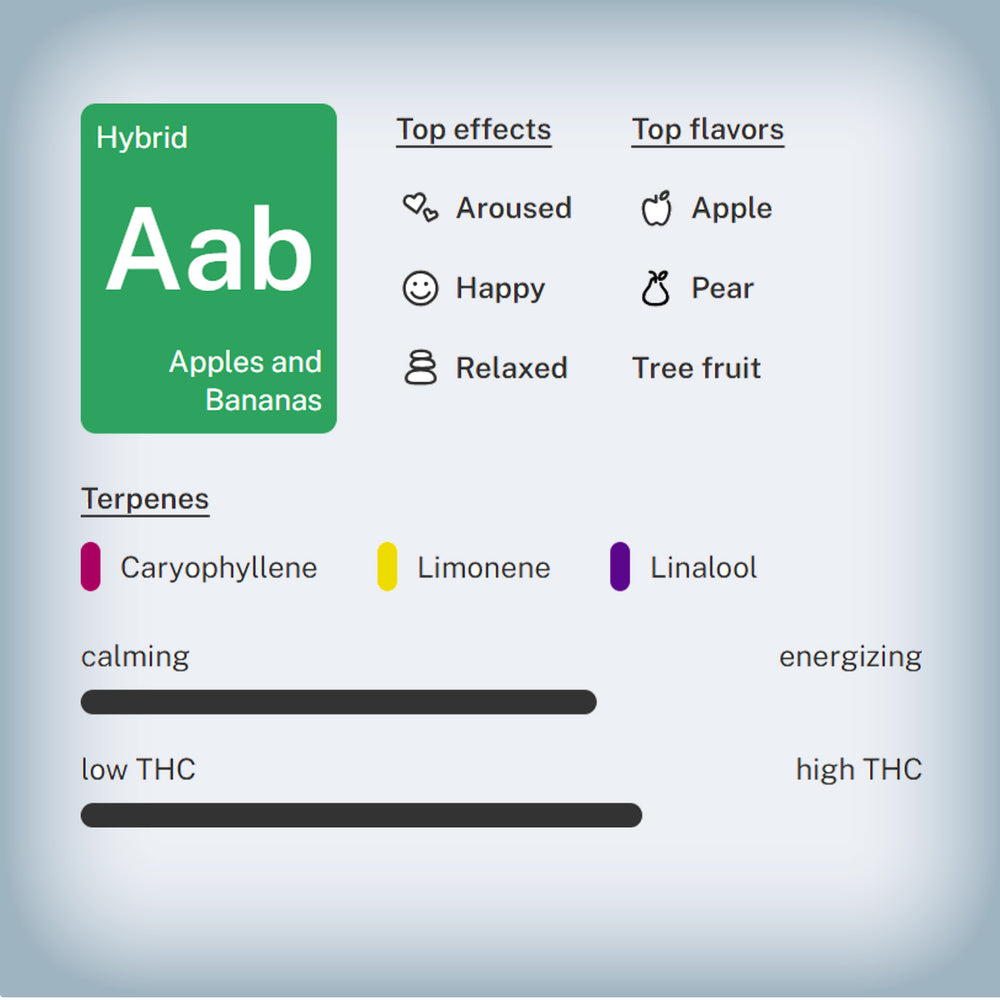This screenshot has height=1000, width=1000.
Task: Select the Linalool purple pill
Action: click(x=620, y=566)
